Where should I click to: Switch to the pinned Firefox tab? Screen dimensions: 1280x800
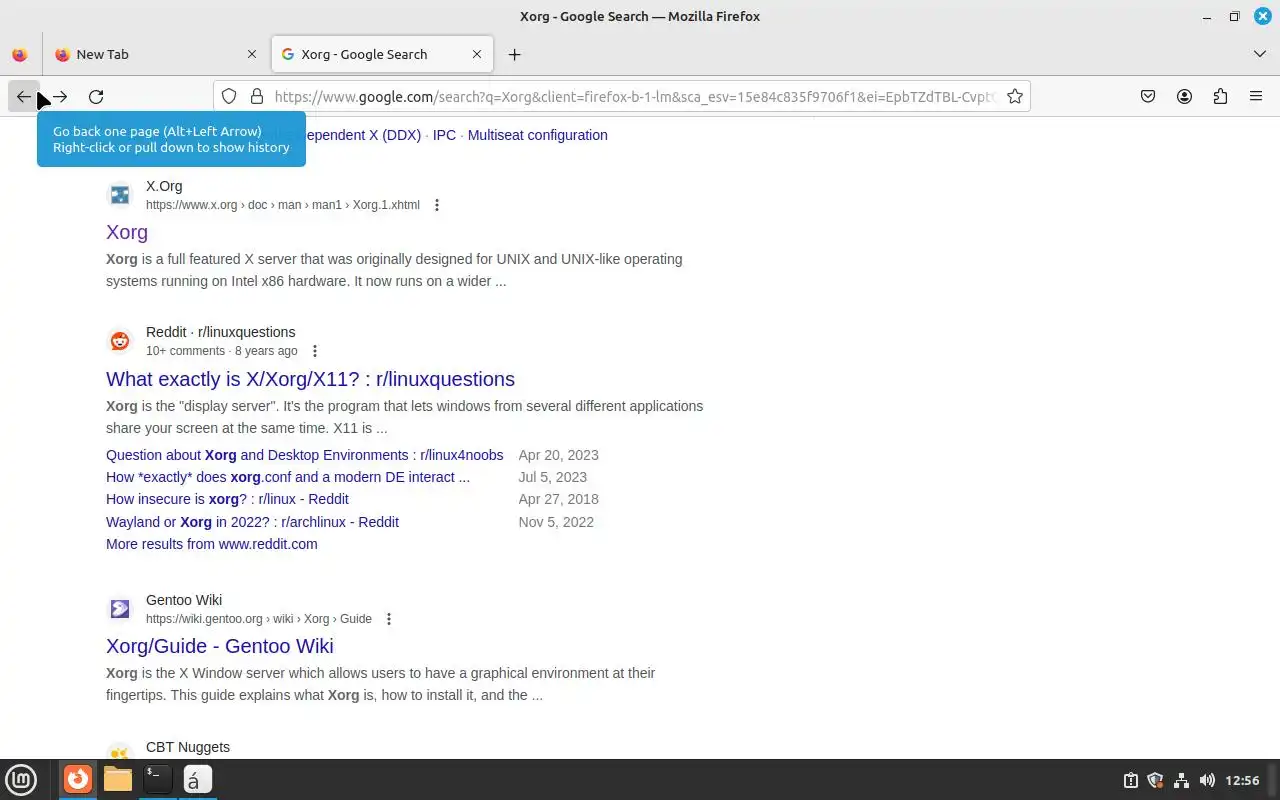(x=20, y=55)
